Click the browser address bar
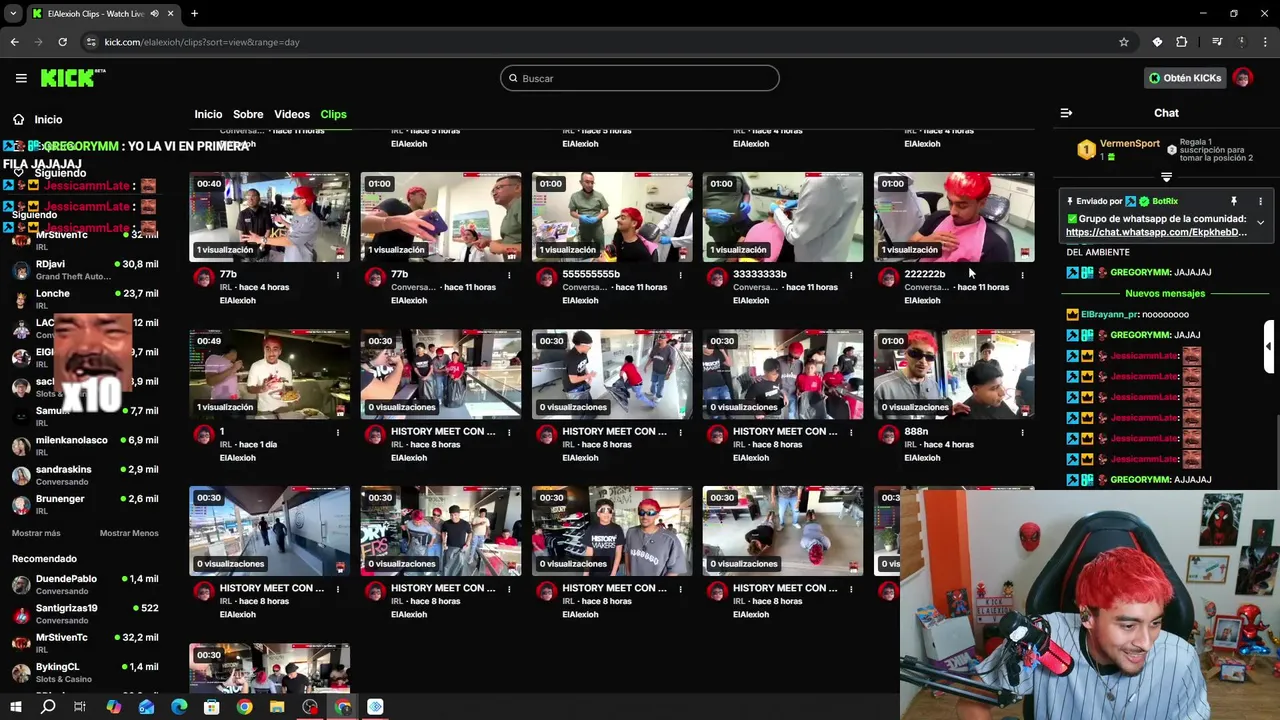The height and width of the screenshot is (720, 1280). 600,42
